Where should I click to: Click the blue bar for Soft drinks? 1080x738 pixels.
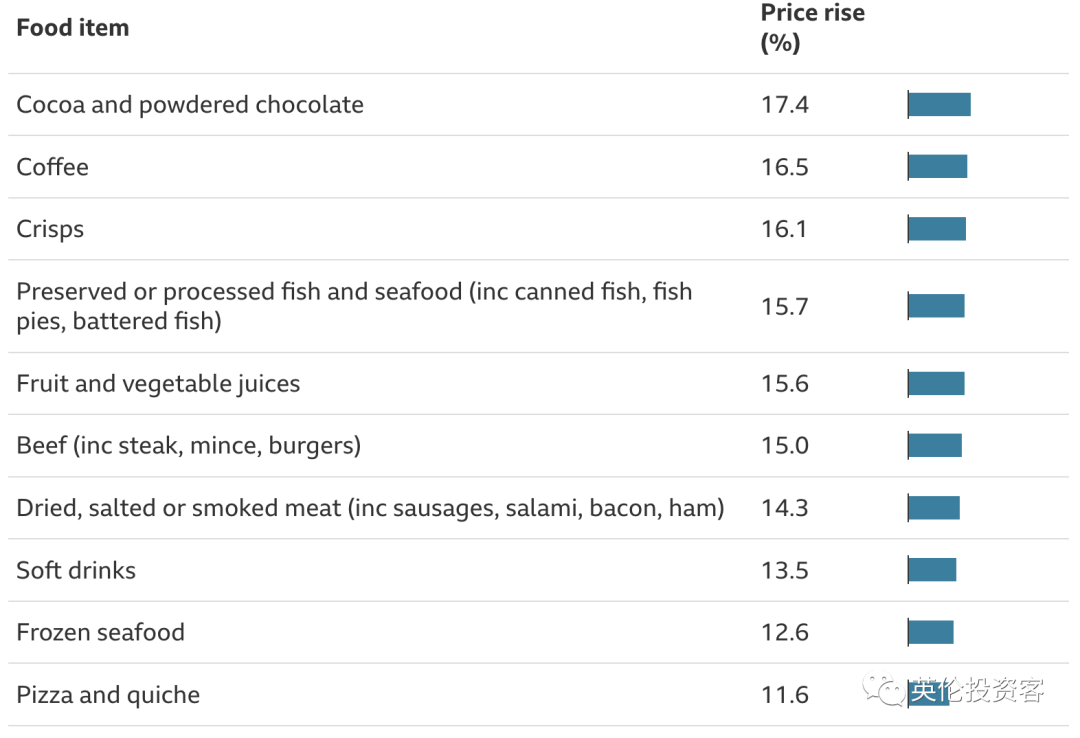(x=932, y=570)
